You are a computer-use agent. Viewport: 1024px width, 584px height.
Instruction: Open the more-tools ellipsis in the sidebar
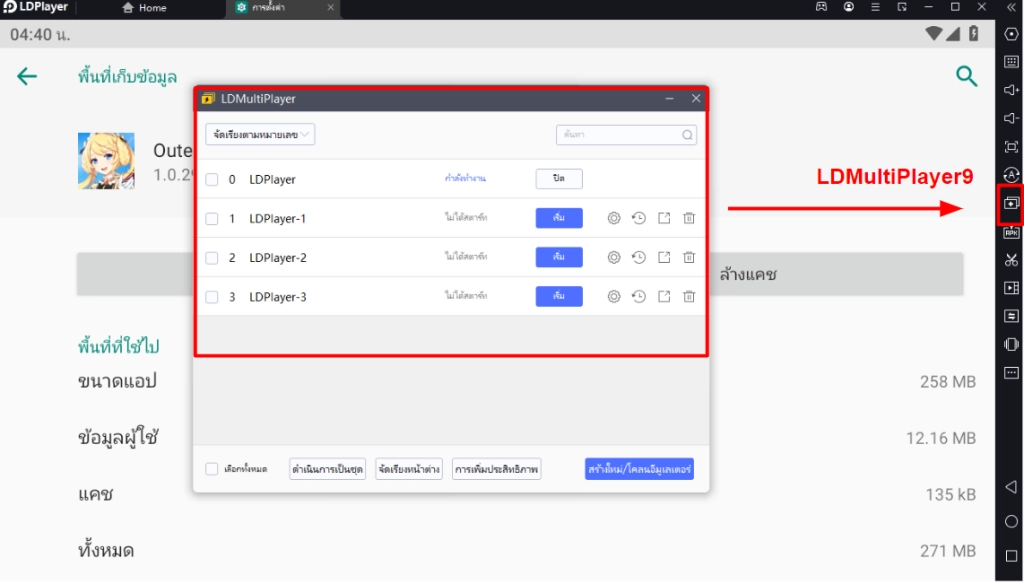pyautogui.click(x=1011, y=373)
